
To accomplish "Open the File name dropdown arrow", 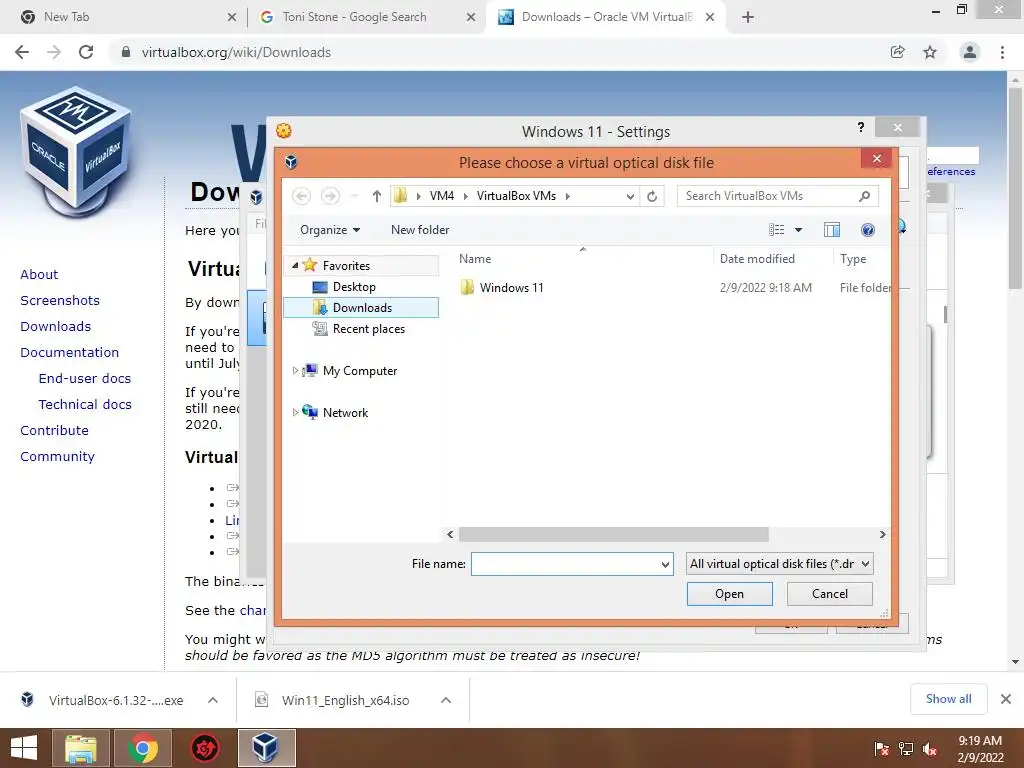I will click(665, 564).
